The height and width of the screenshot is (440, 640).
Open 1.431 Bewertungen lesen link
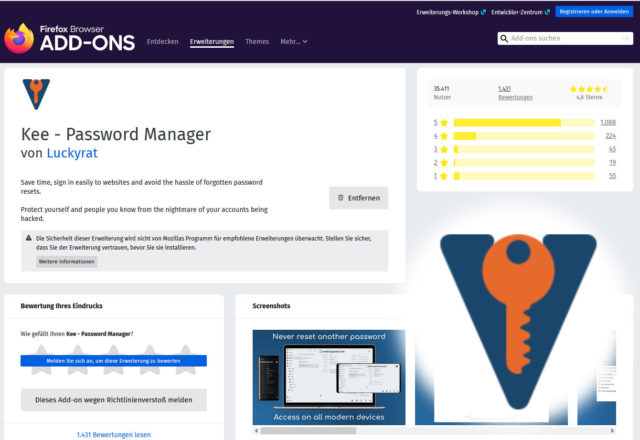click(114, 435)
